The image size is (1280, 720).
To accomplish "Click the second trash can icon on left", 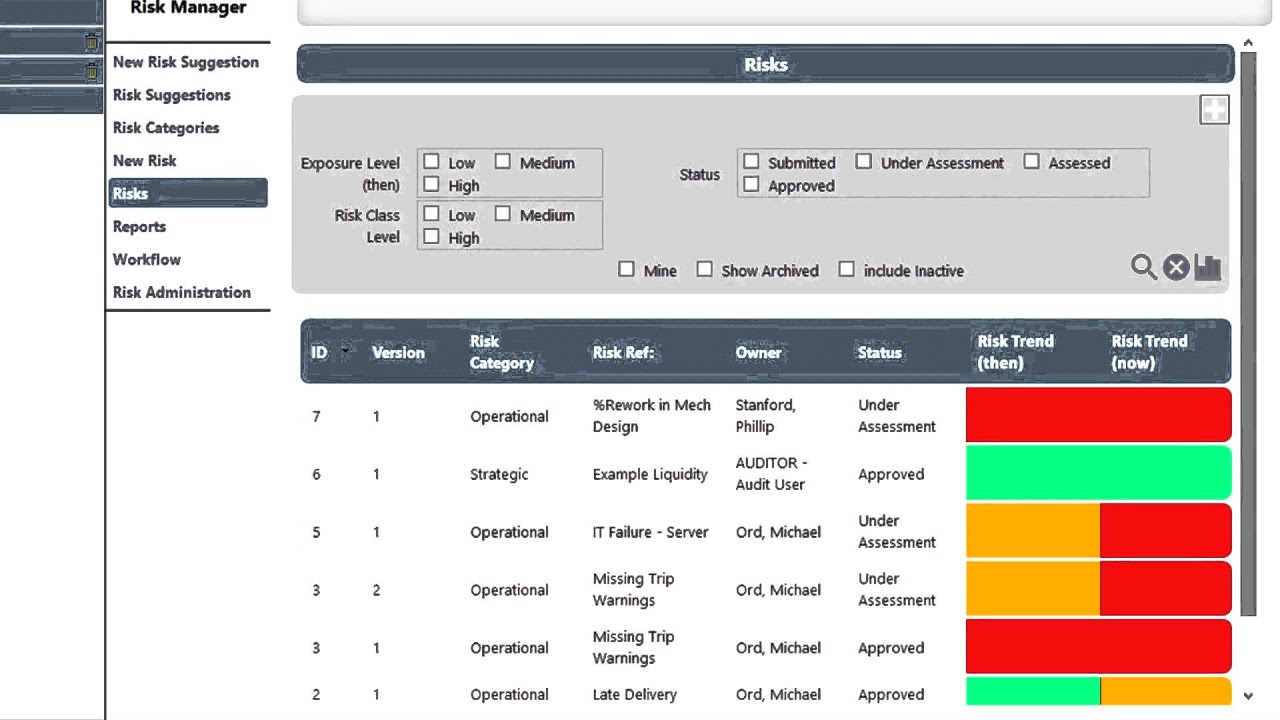I will point(92,72).
